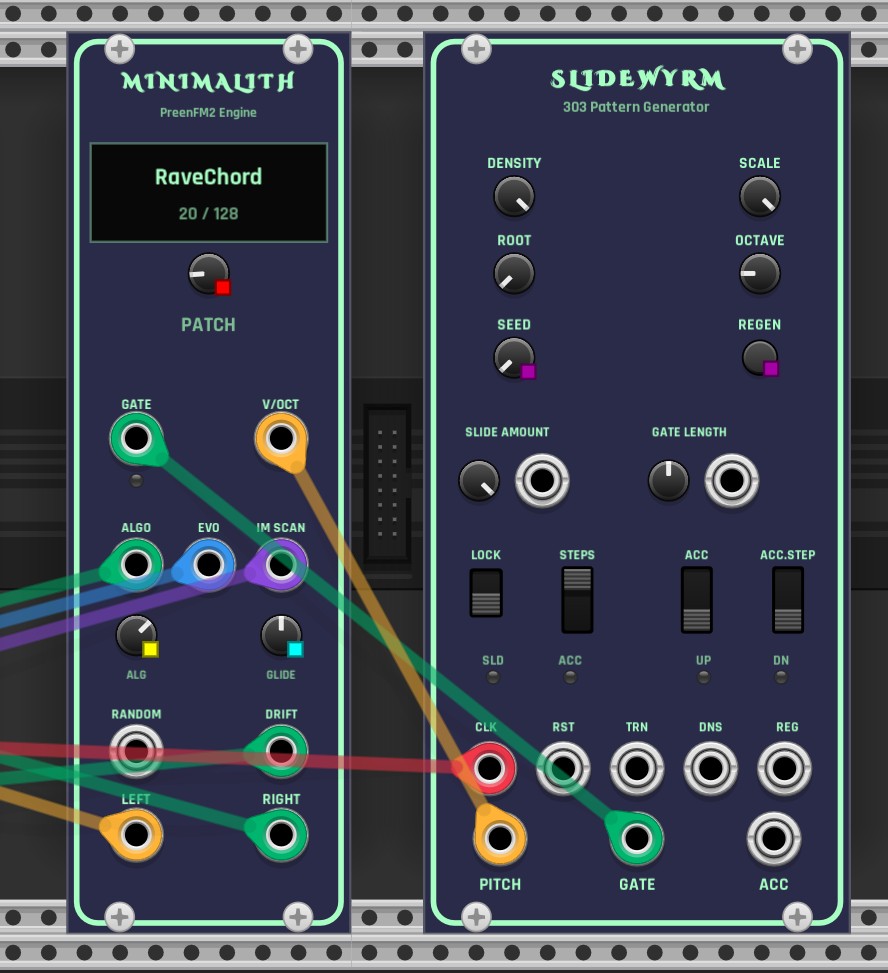Click the GATE input jack on Minimalith
Screen dimensions: 888x973
pyautogui.click(x=136, y=439)
